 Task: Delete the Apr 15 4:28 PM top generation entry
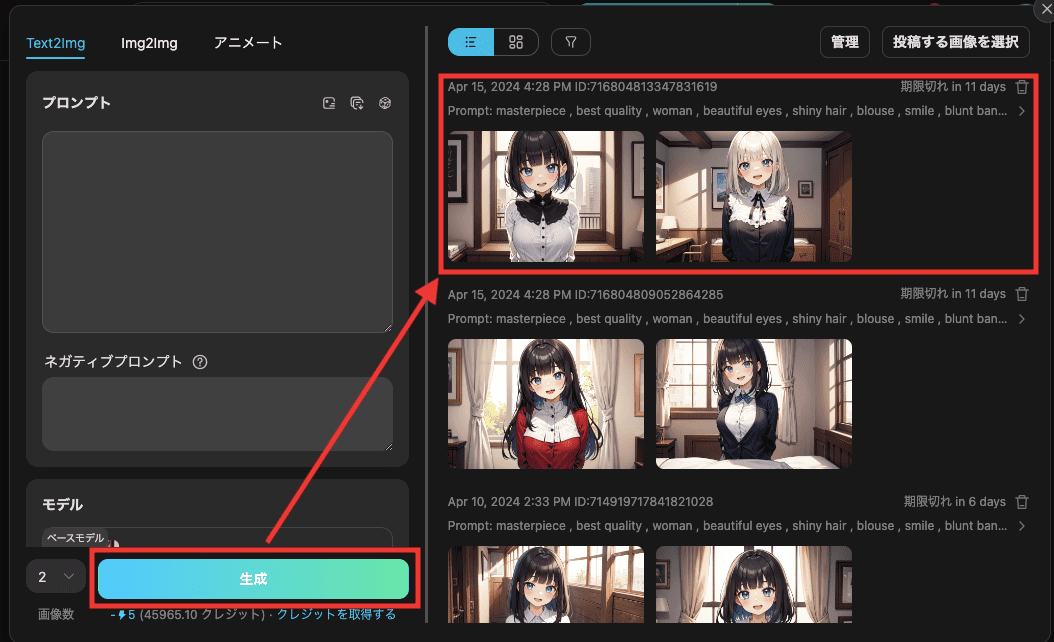coord(1021,86)
